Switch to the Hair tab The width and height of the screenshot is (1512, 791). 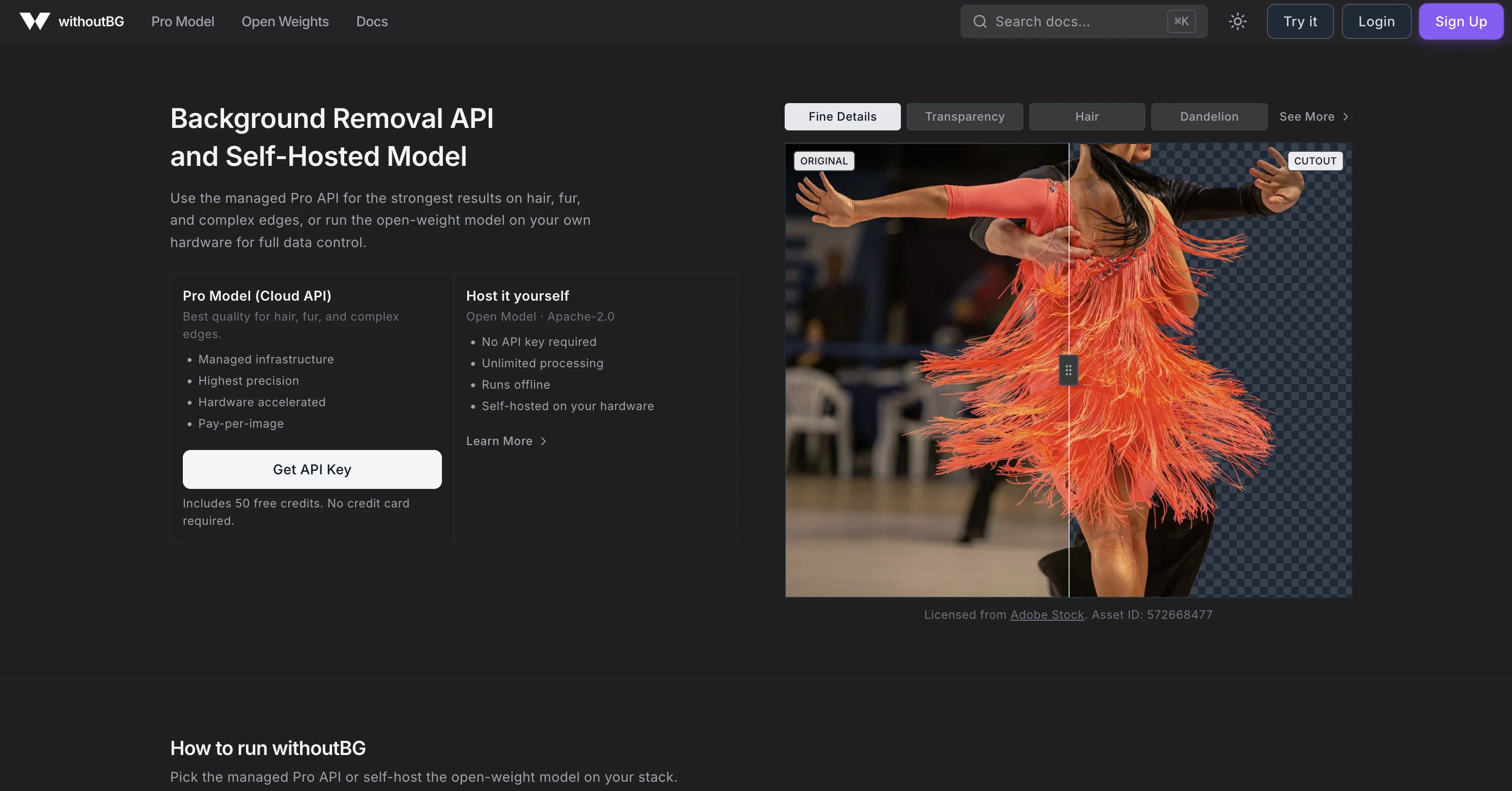click(x=1087, y=117)
